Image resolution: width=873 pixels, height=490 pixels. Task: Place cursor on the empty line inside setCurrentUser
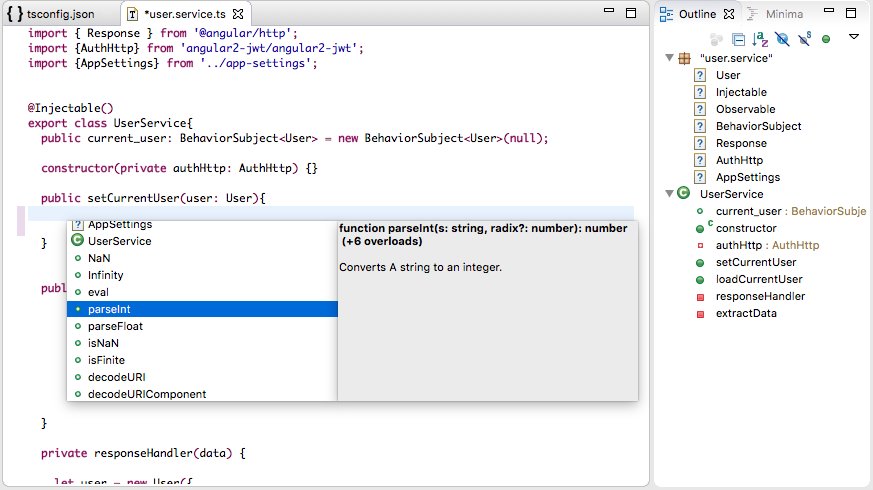pos(331,213)
